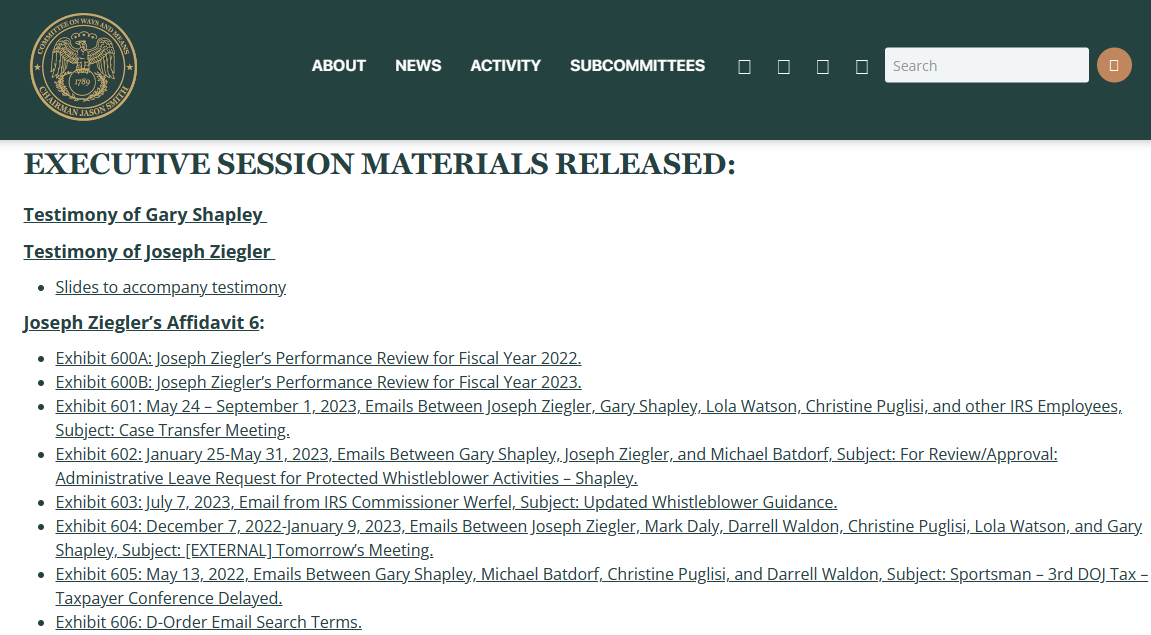Click the first social media icon after Subcommittees
Viewport: 1151px width, 635px height.
[x=744, y=67]
